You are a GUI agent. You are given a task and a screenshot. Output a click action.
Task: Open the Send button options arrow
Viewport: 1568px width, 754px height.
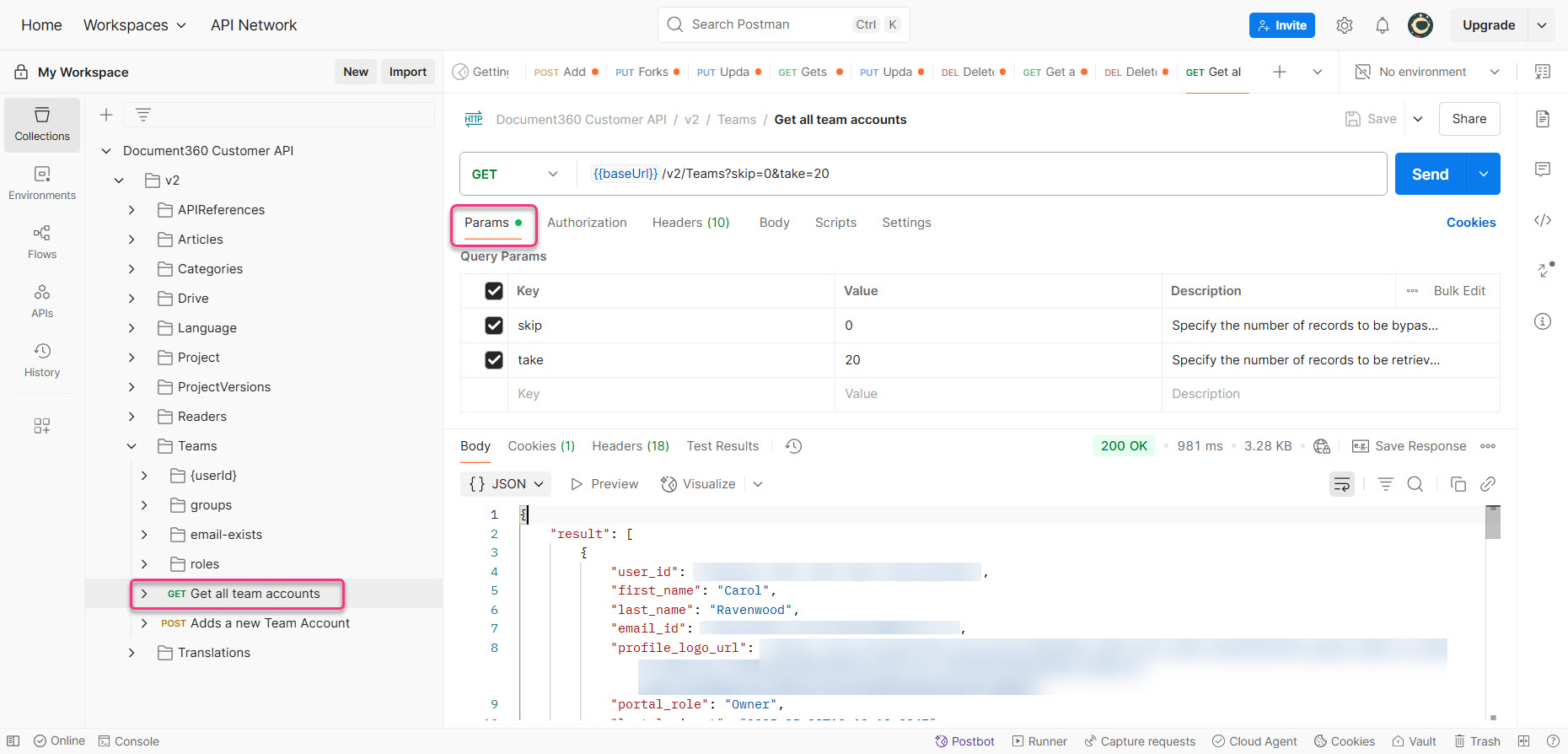click(x=1484, y=174)
